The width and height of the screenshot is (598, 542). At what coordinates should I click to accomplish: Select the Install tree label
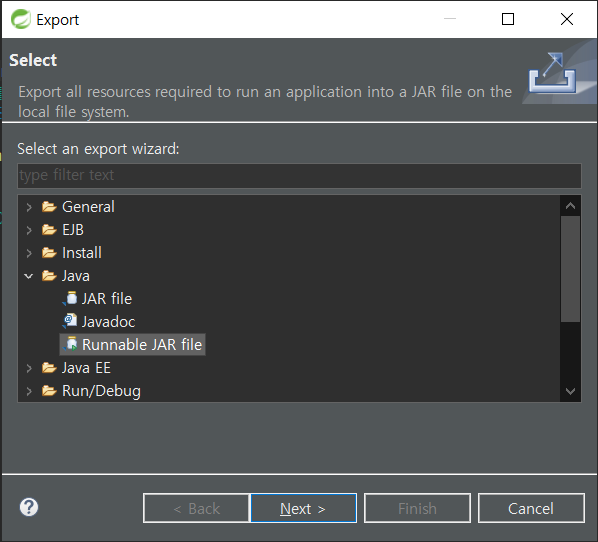(82, 253)
